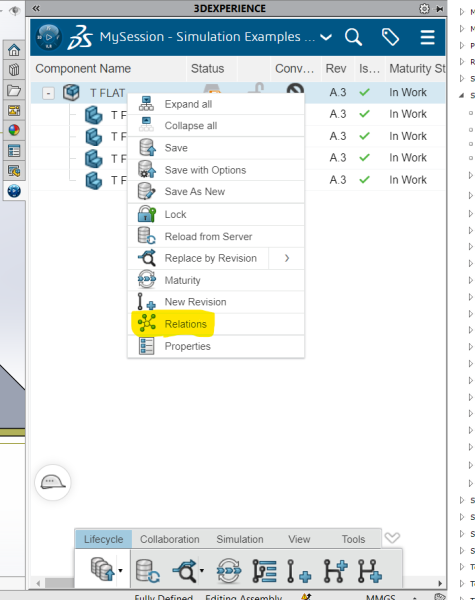This screenshot has height=600, width=475.
Task: Open the gear settings icon in 3DEXPERIENCE title bar
Action: (x=424, y=8)
